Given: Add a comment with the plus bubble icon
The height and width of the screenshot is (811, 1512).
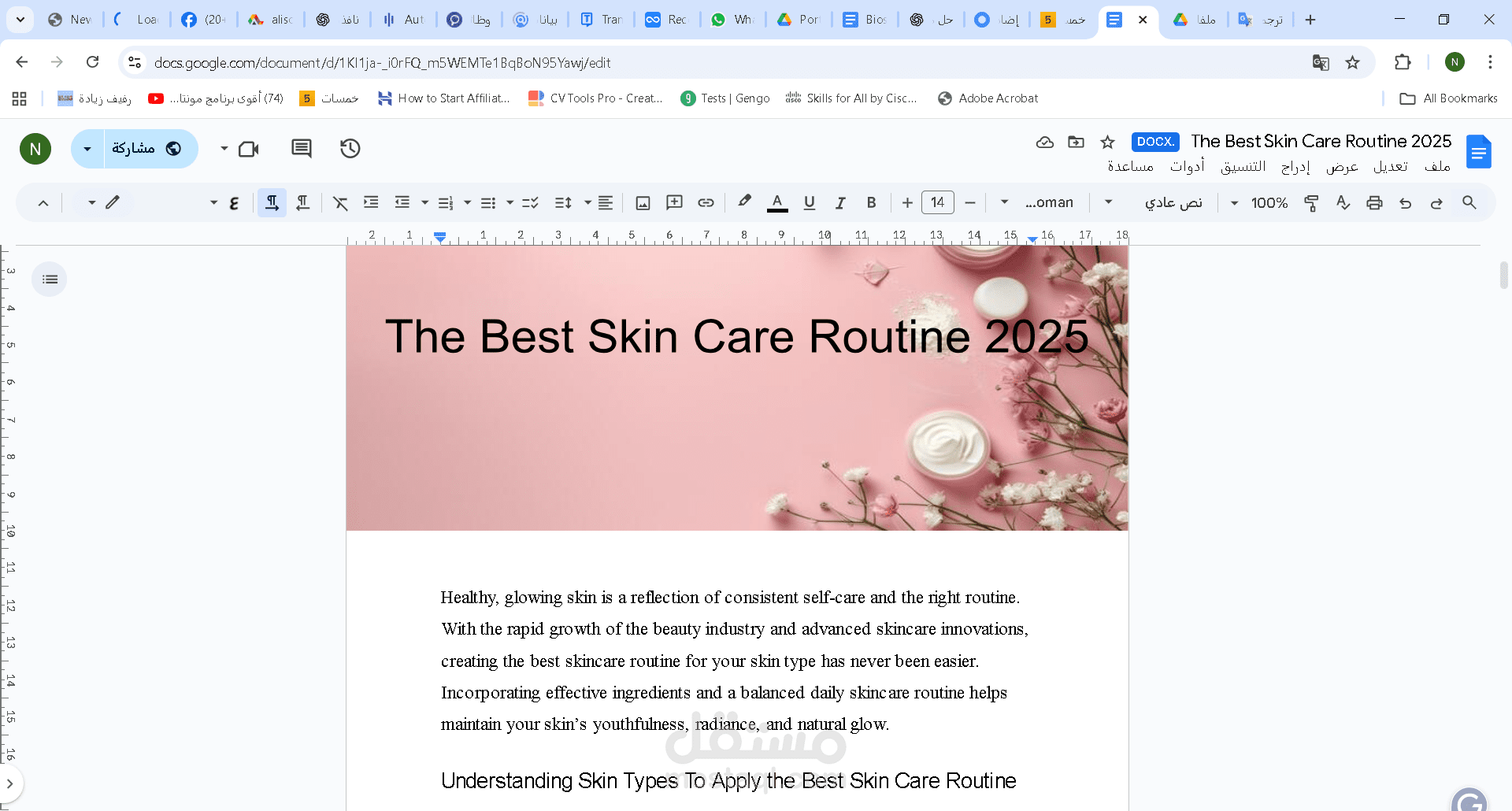Looking at the screenshot, I should coord(674,202).
